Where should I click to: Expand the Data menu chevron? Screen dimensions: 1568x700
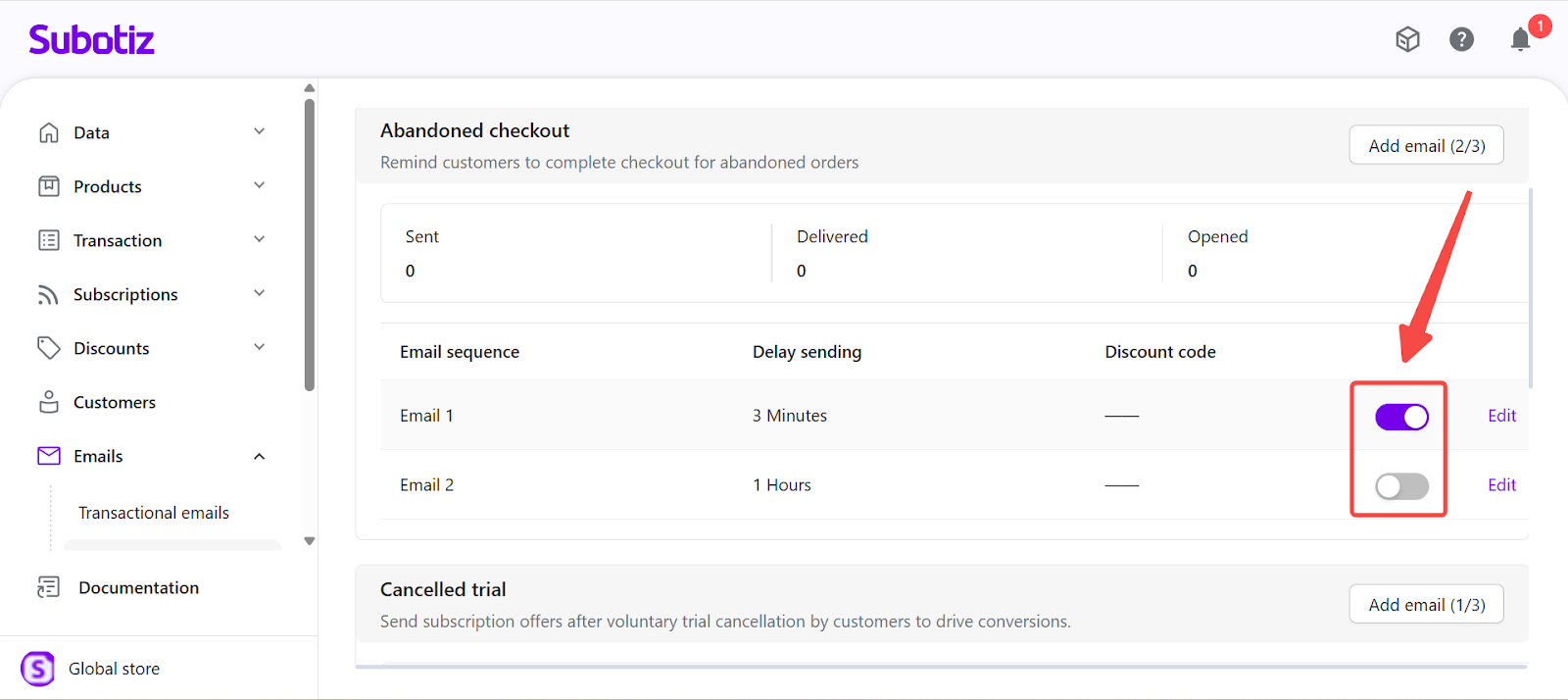tap(260, 131)
